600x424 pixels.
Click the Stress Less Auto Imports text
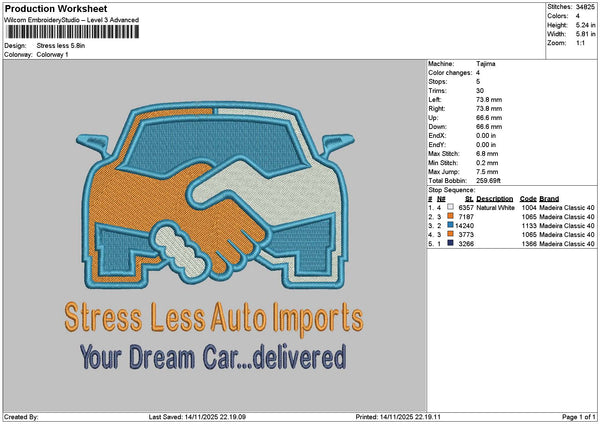[213, 319]
